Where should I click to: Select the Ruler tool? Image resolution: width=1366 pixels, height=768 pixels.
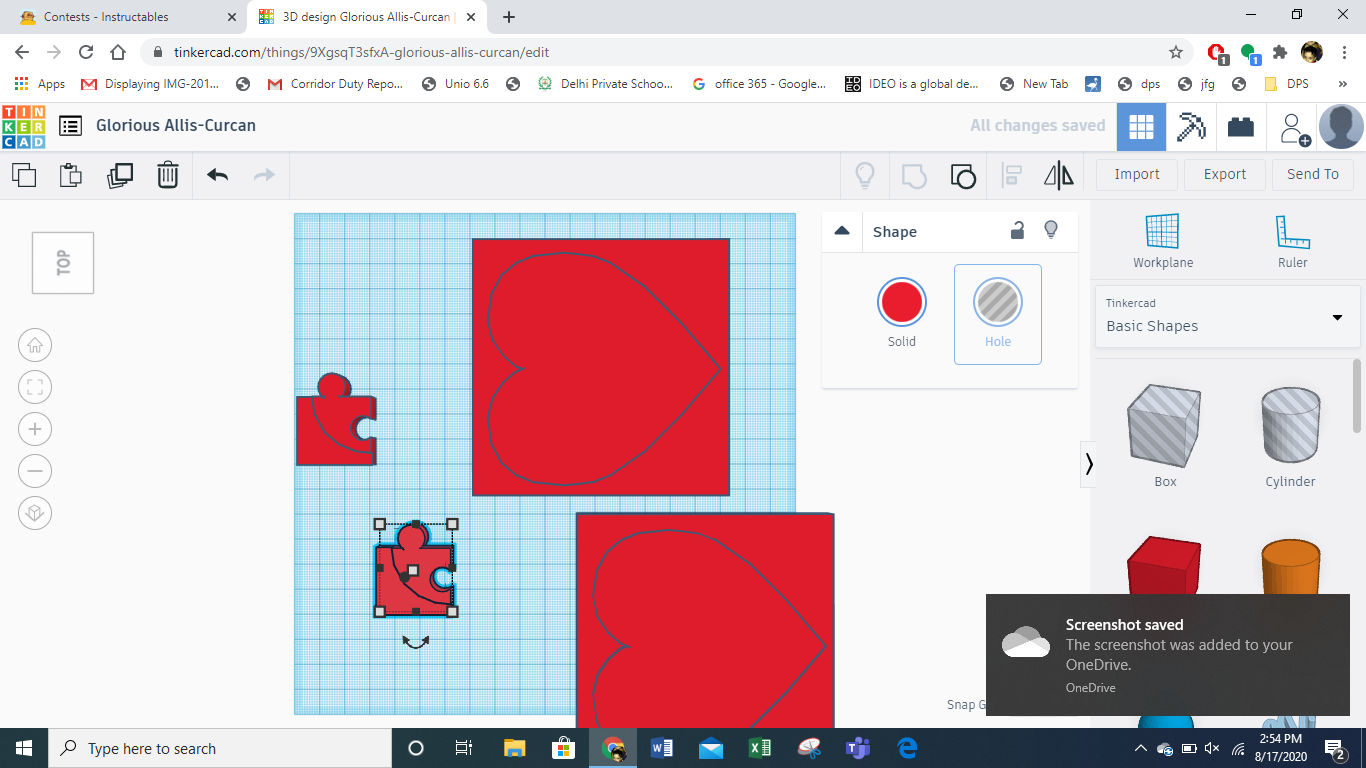(x=1292, y=242)
